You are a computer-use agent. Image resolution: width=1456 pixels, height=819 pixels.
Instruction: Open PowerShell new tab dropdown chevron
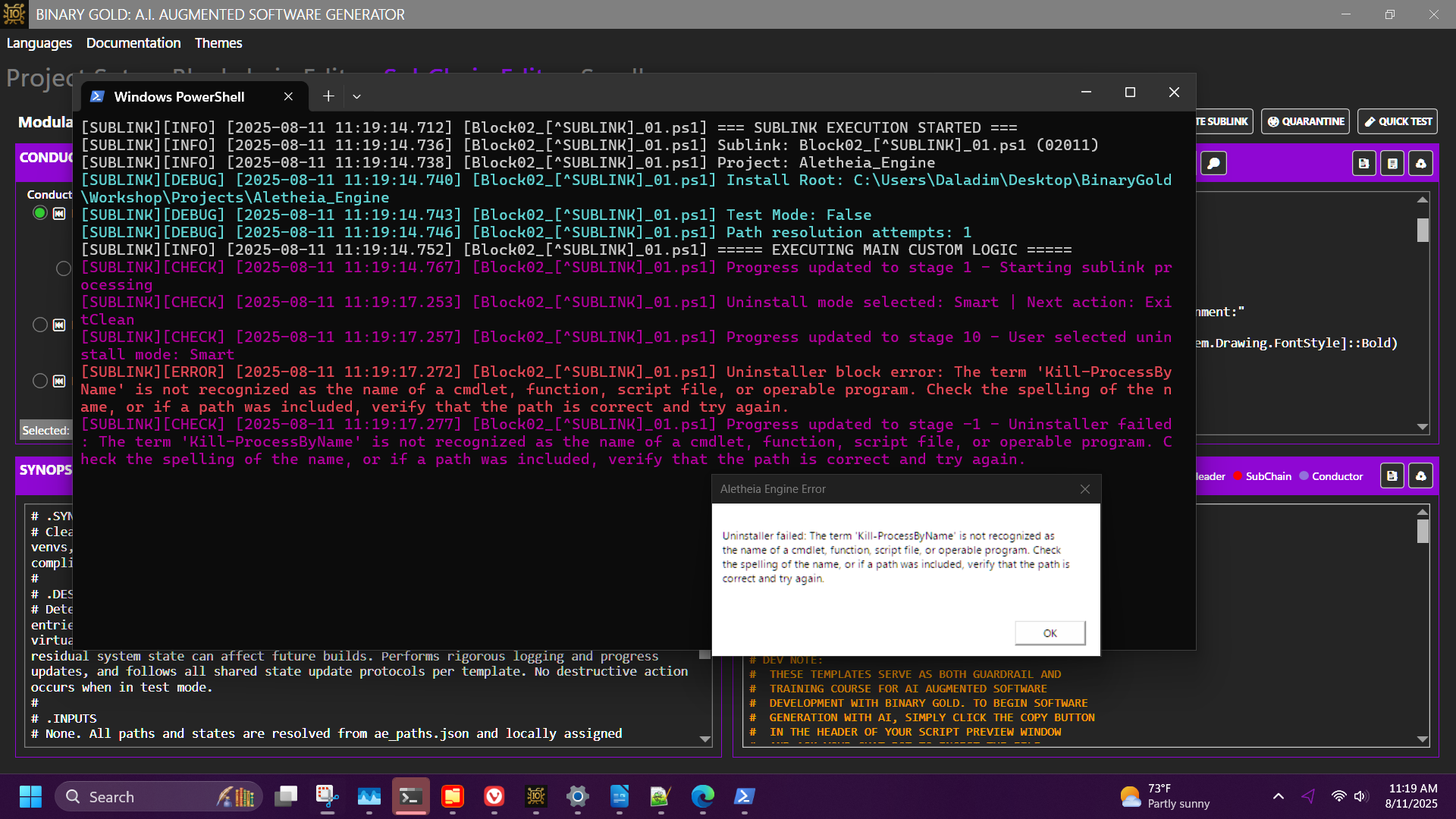[356, 96]
